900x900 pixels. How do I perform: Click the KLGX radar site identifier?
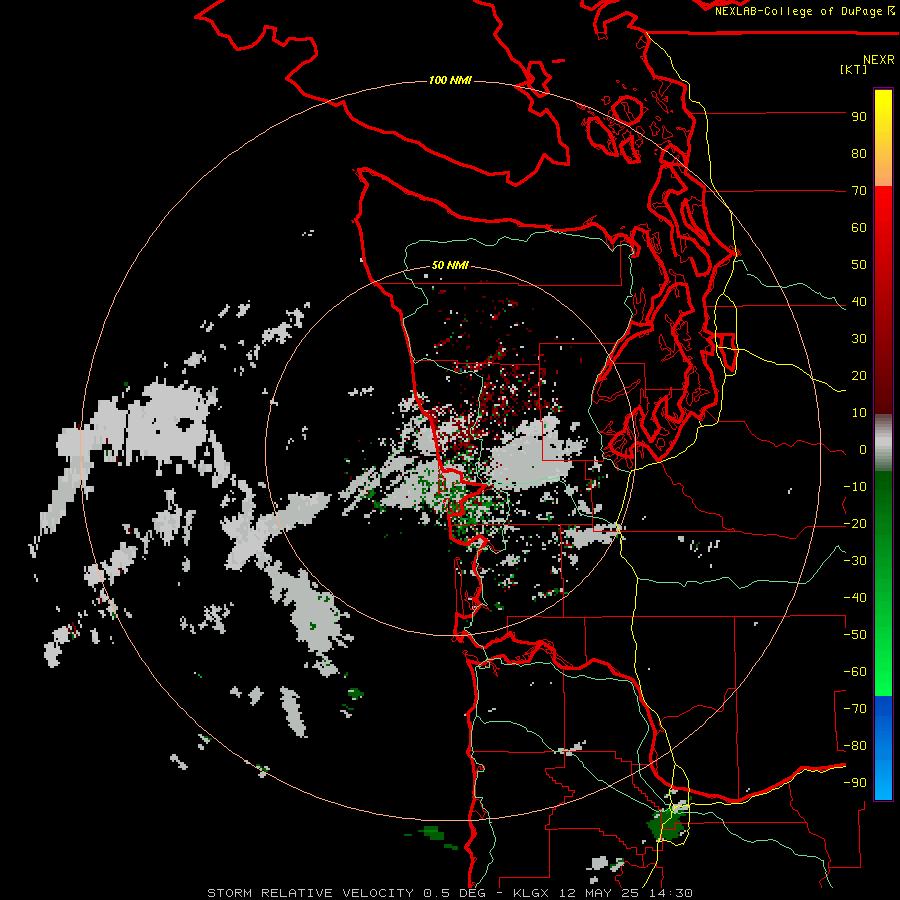pos(532,893)
